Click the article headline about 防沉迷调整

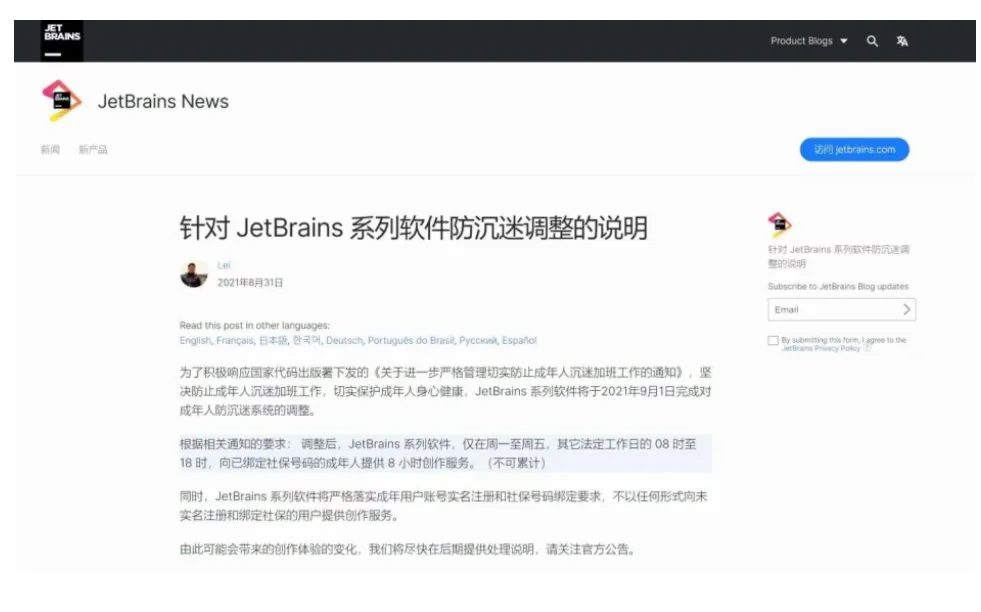[414, 228]
